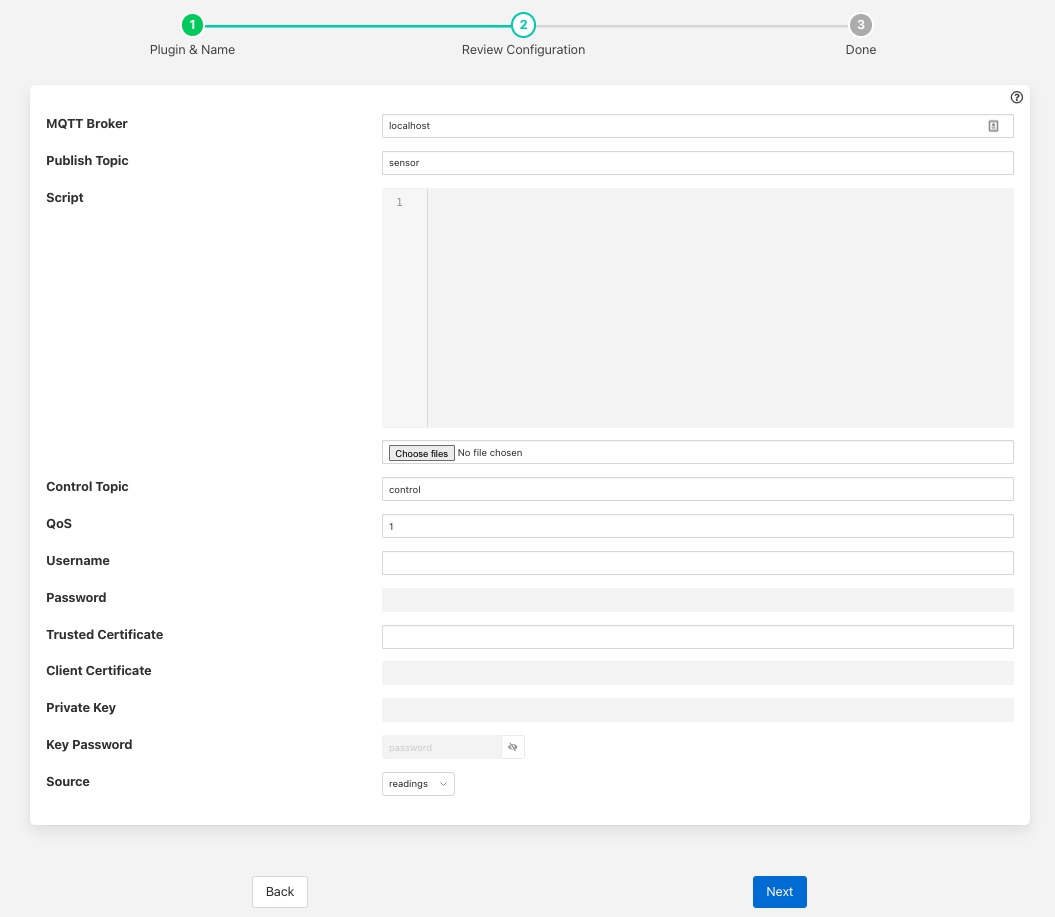Change Source from readings to another option
Image resolution: width=1055 pixels, height=917 pixels.
tap(418, 784)
